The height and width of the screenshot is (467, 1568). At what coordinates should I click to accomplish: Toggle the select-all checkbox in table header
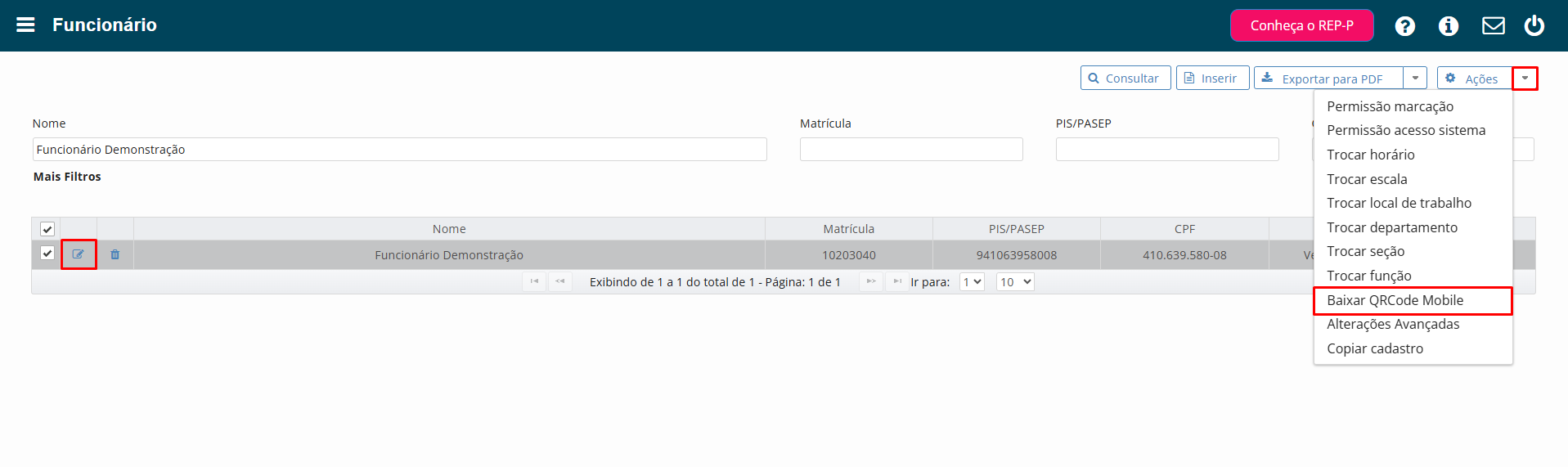(47, 229)
